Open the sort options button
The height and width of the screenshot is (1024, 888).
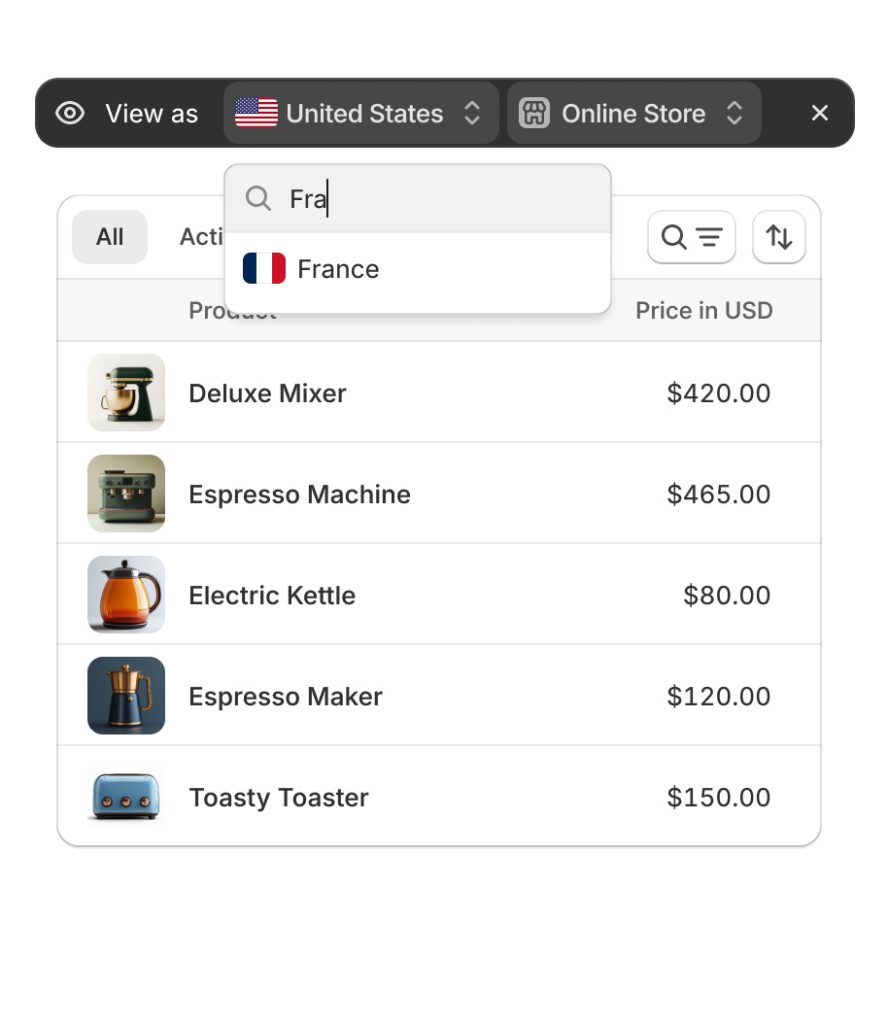(x=779, y=237)
